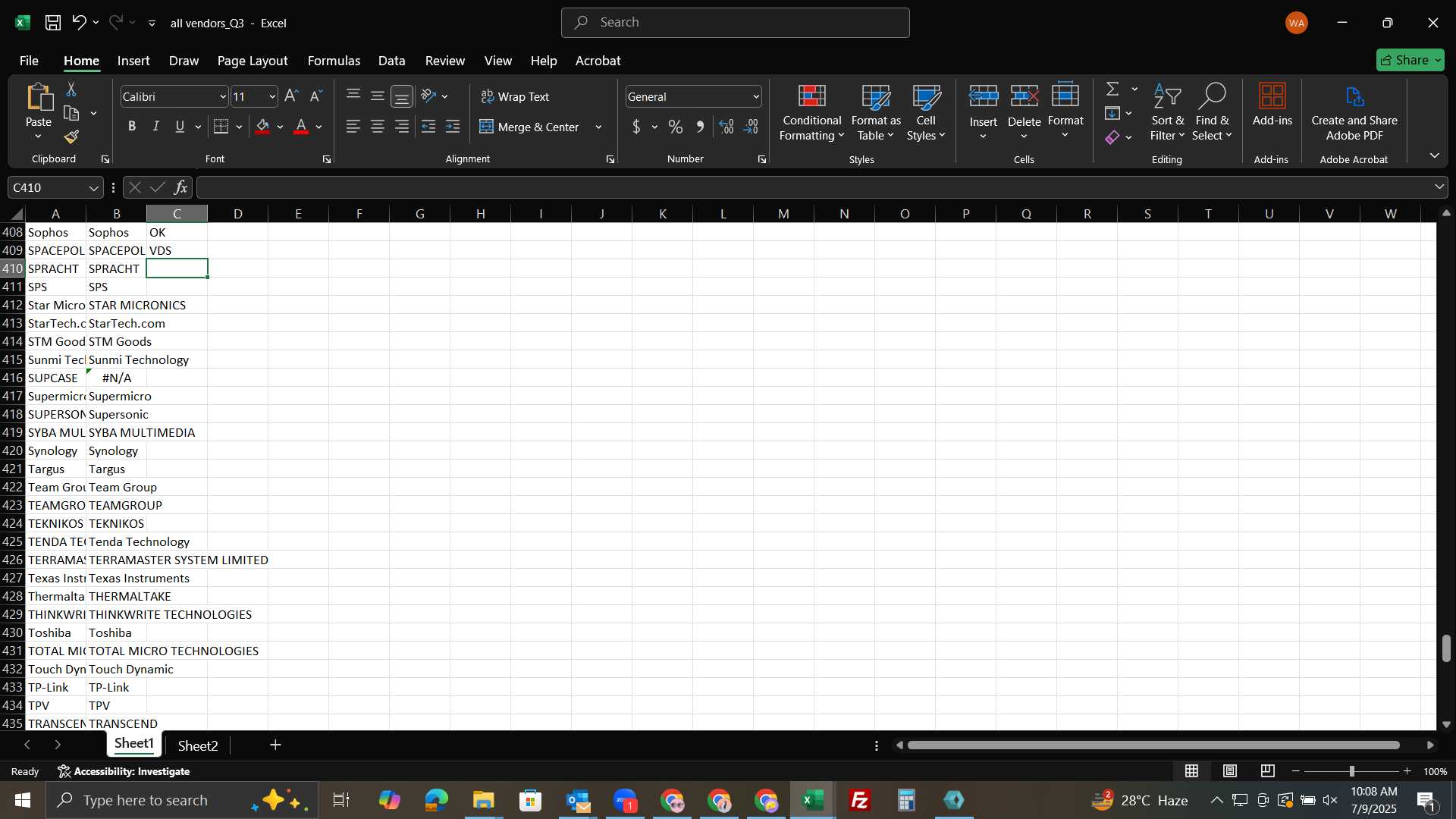Screen dimensions: 1456x819
Task: Click the zoom slider handle
Action: pos(1351,771)
